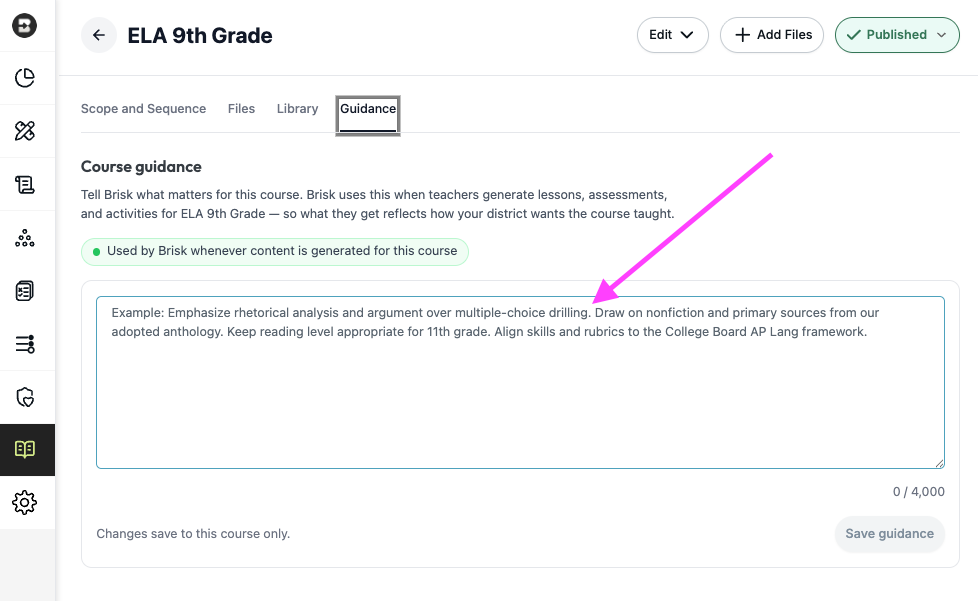This screenshot has width=978, height=601.
Task: Open the Library tab
Action: point(298,108)
